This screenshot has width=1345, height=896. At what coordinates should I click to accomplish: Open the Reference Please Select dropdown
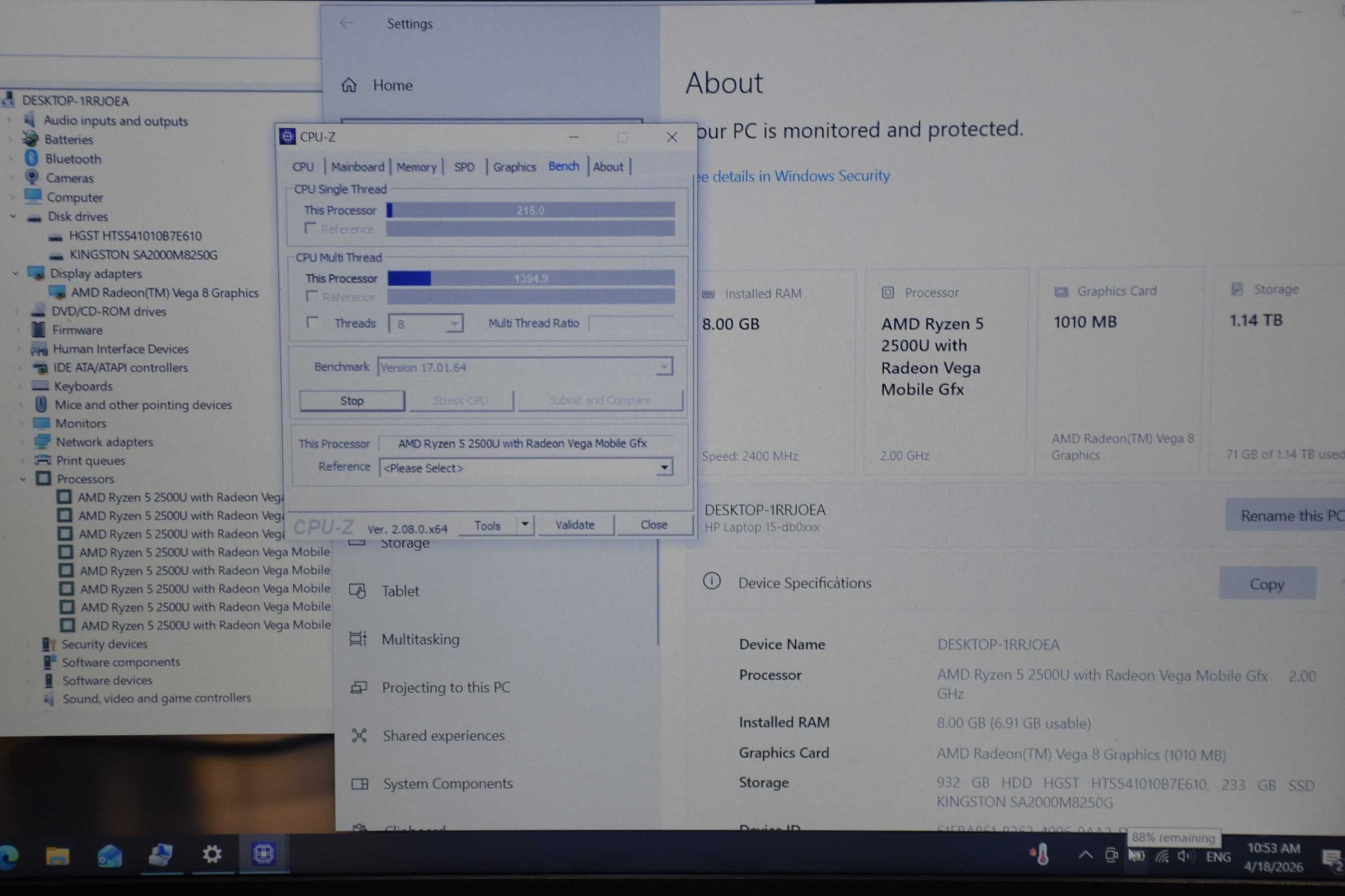point(663,467)
